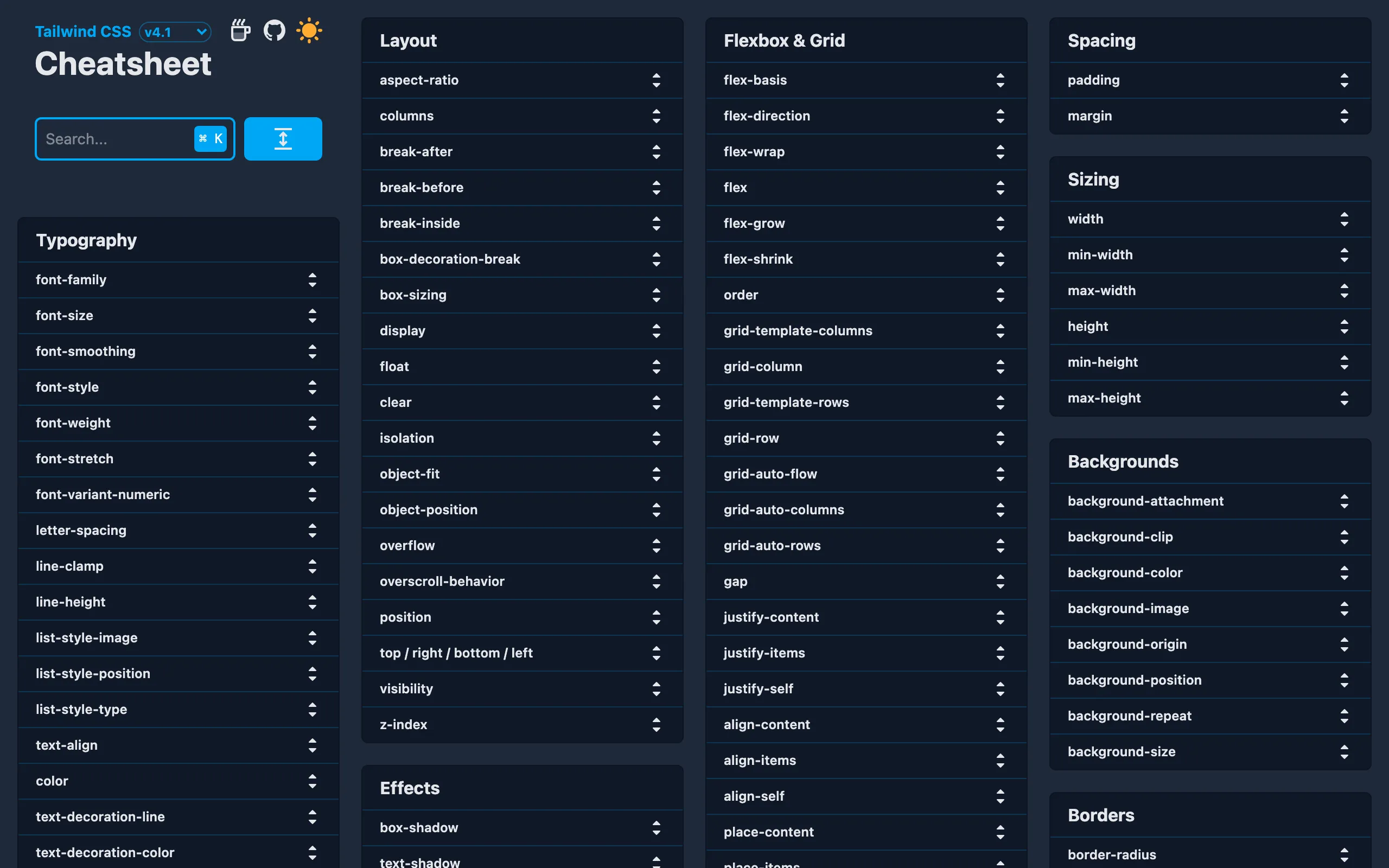Open the Tailwind version v4.1 dropdown
Image resolution: width=1389 pixels, height=868 pixels.
tap(175, 32)
